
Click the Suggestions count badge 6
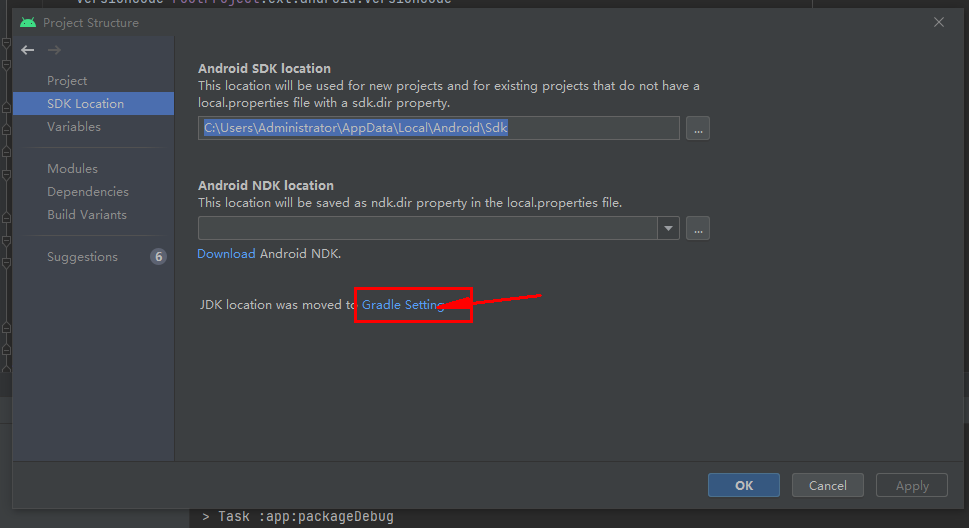[x=158, y=257]
